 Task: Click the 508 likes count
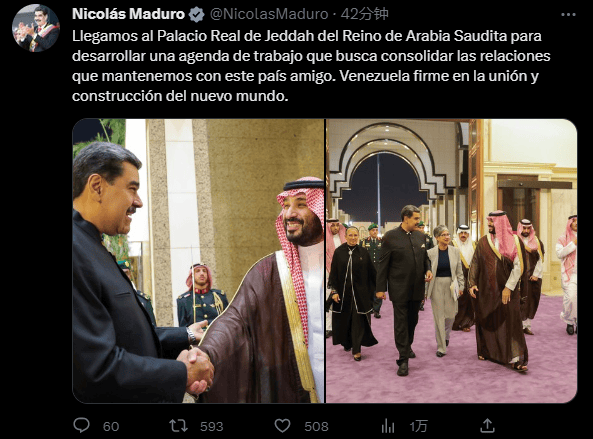[317, 427]
